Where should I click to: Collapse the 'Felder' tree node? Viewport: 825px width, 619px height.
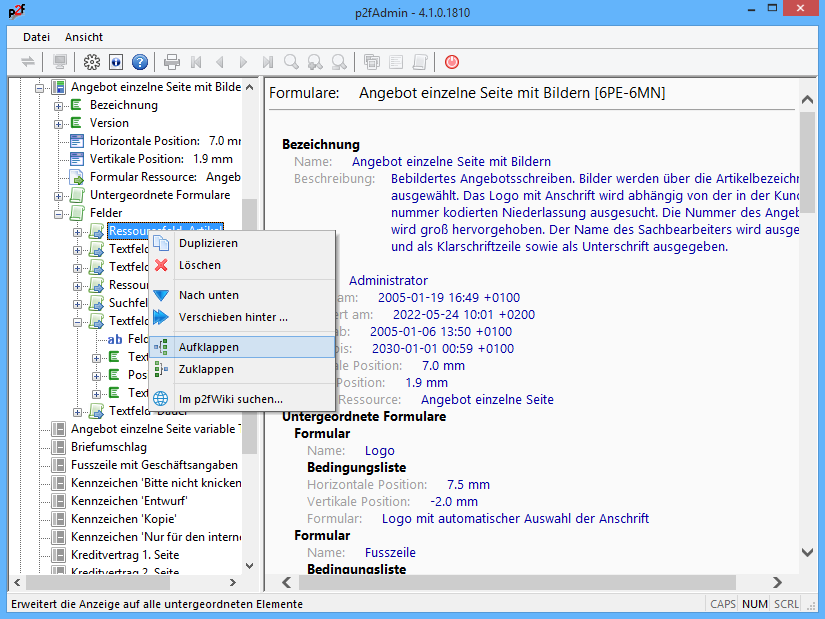tap(59, 213)
